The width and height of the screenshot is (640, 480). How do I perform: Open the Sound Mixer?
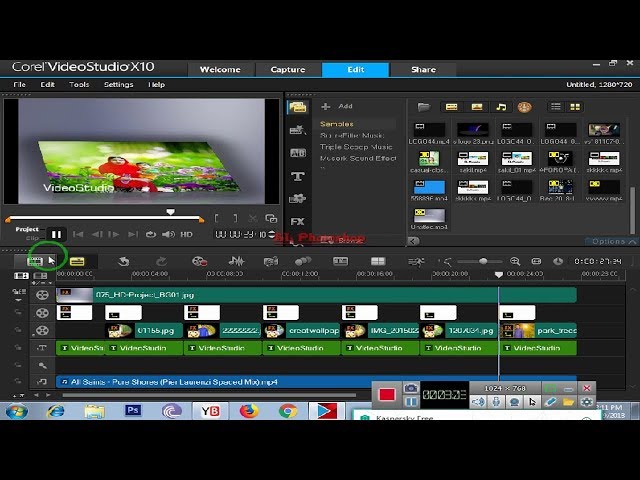(236, 261)
